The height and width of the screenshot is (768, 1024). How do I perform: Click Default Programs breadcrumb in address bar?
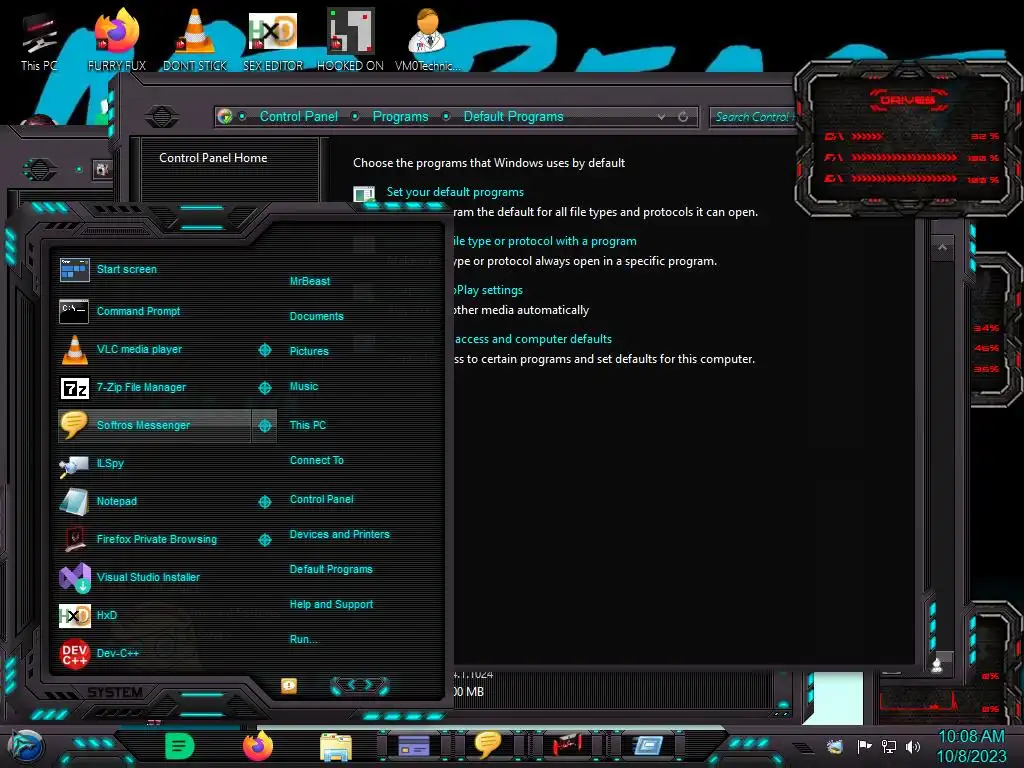[x=513, y=116]
